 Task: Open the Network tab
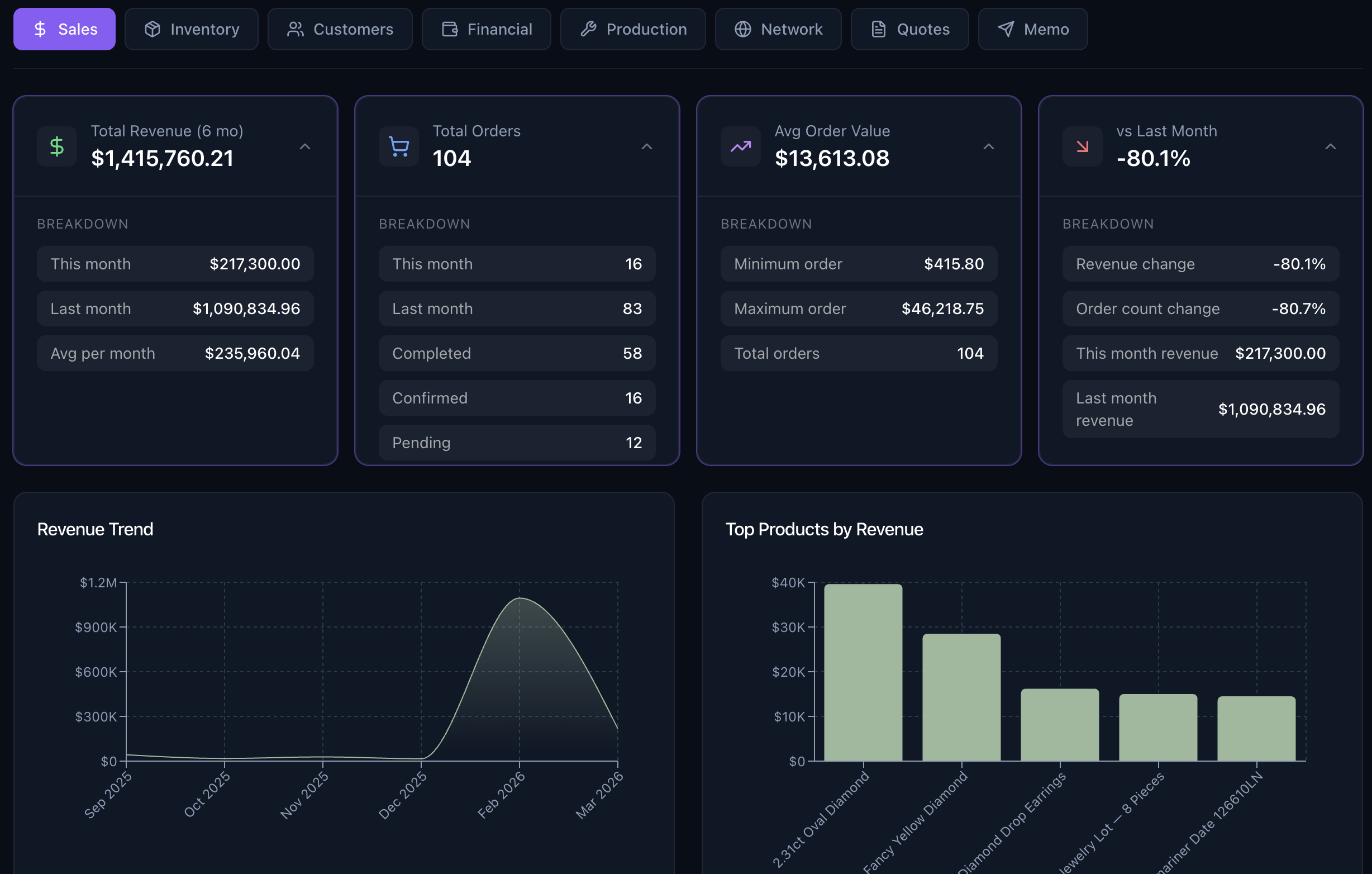(778, 29)
